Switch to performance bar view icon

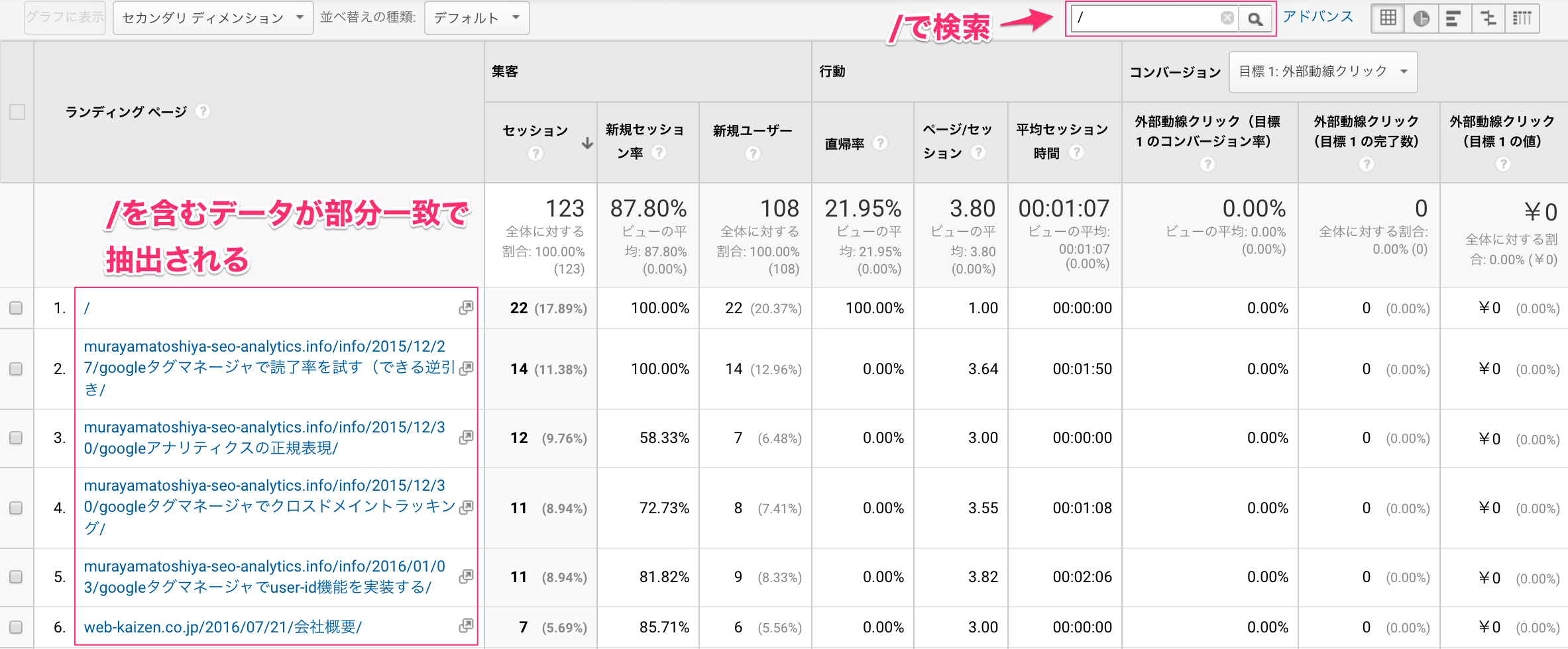point(1454,18)
